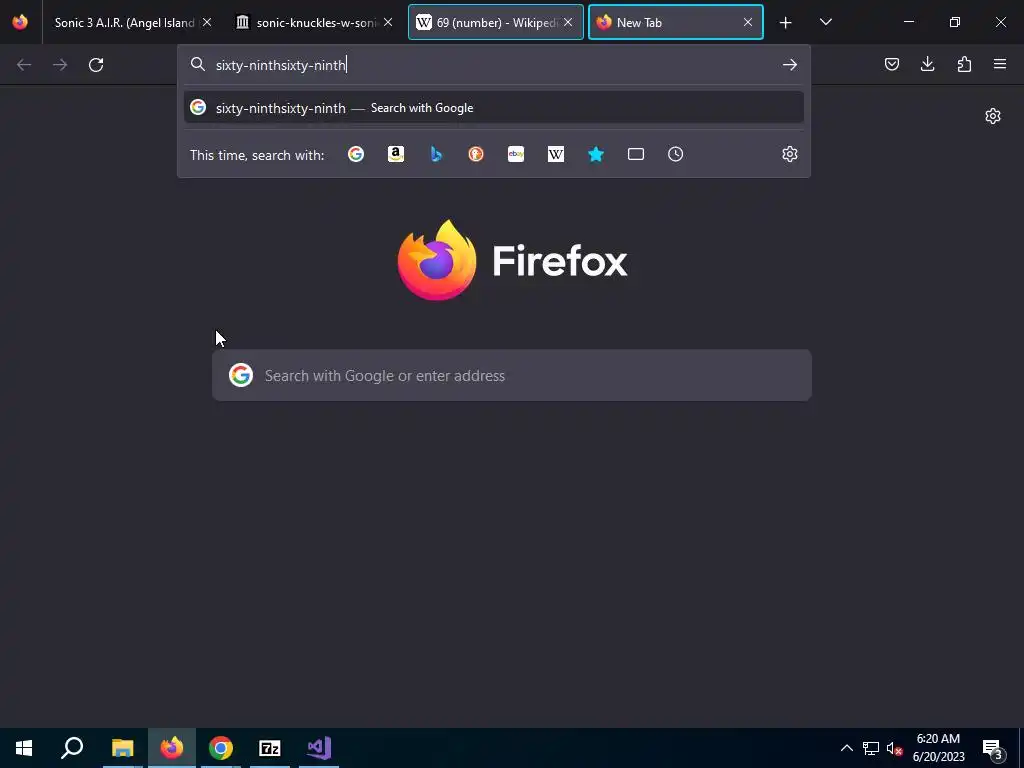Open search settings gear in the URL bar dropdown
This screenshot has width=1024, height=768.
pyautogui.click(x=790, y=154)
